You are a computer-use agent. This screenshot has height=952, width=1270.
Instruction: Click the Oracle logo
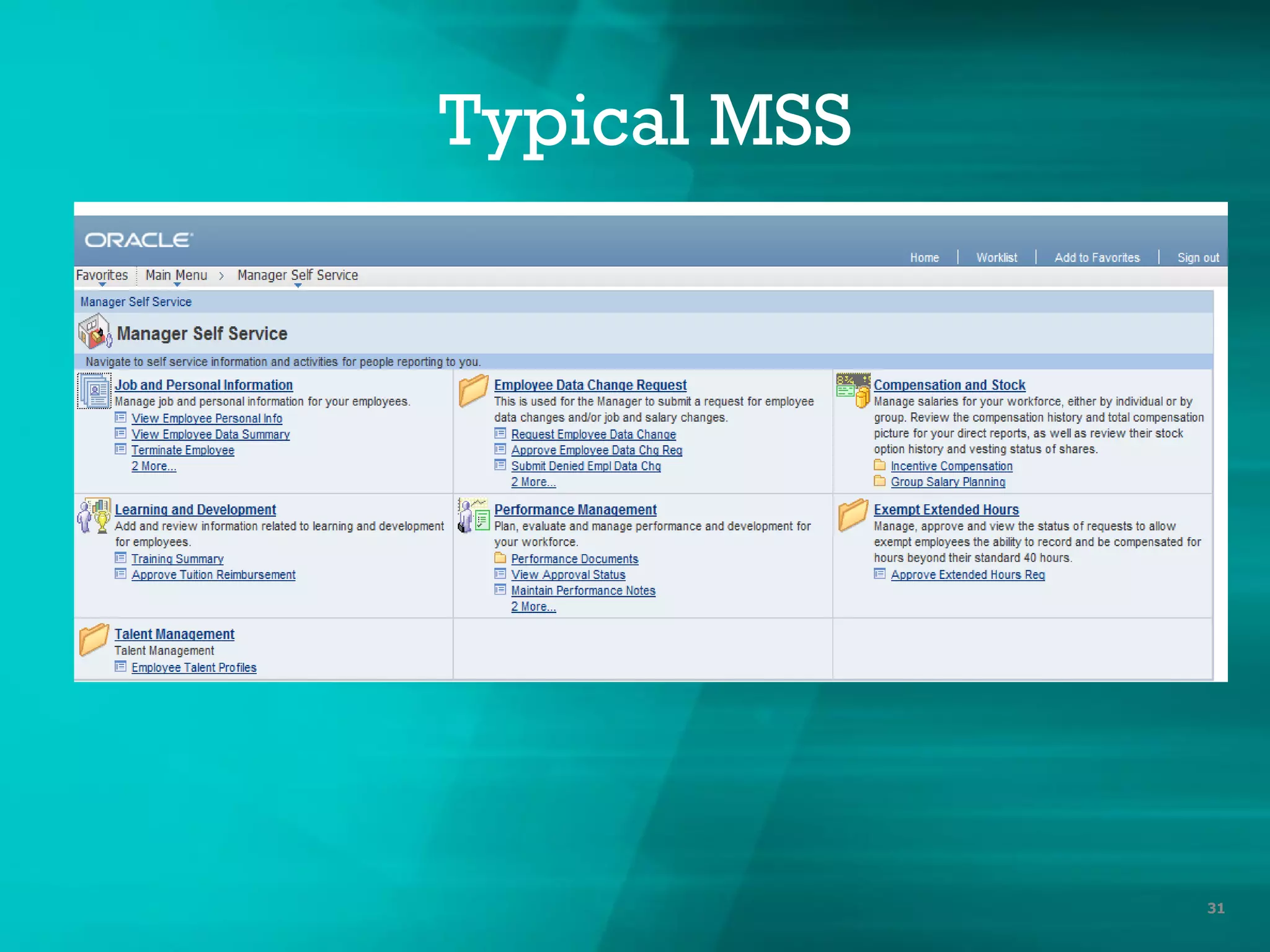(x=139, y=240)
